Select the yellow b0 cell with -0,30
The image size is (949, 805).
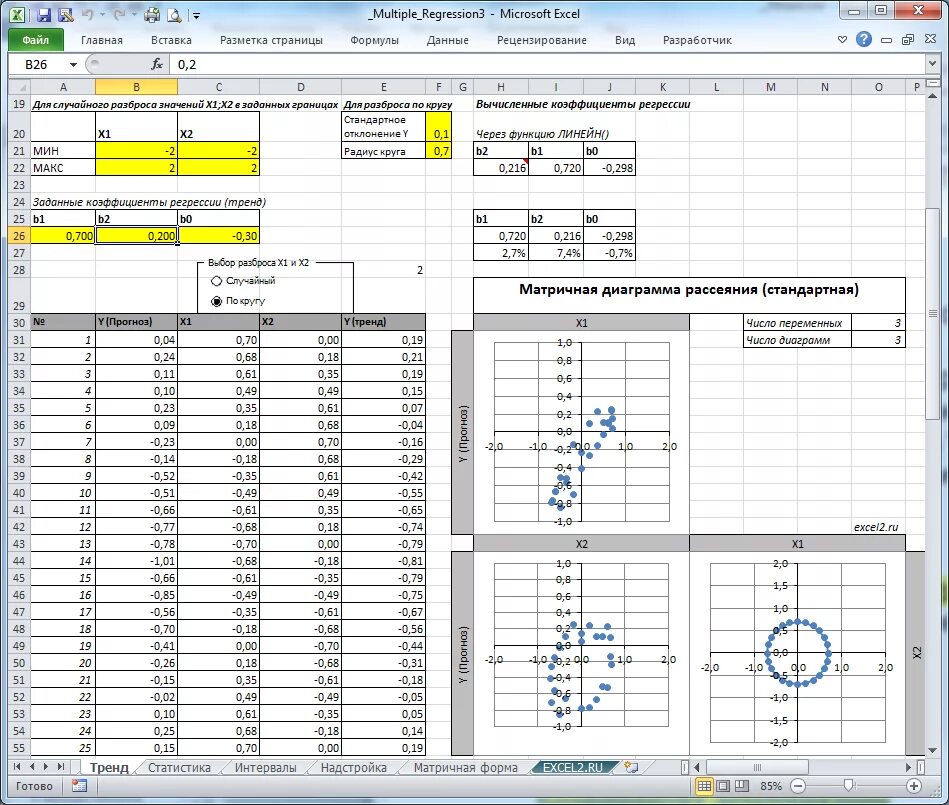pyautogui.click(x=218, y=236)
